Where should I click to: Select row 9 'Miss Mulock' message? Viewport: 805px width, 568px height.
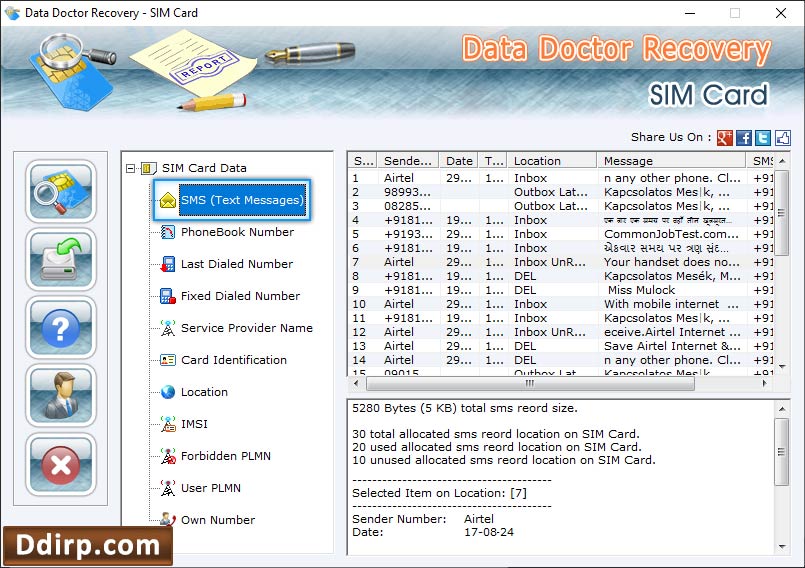point(561,290)
